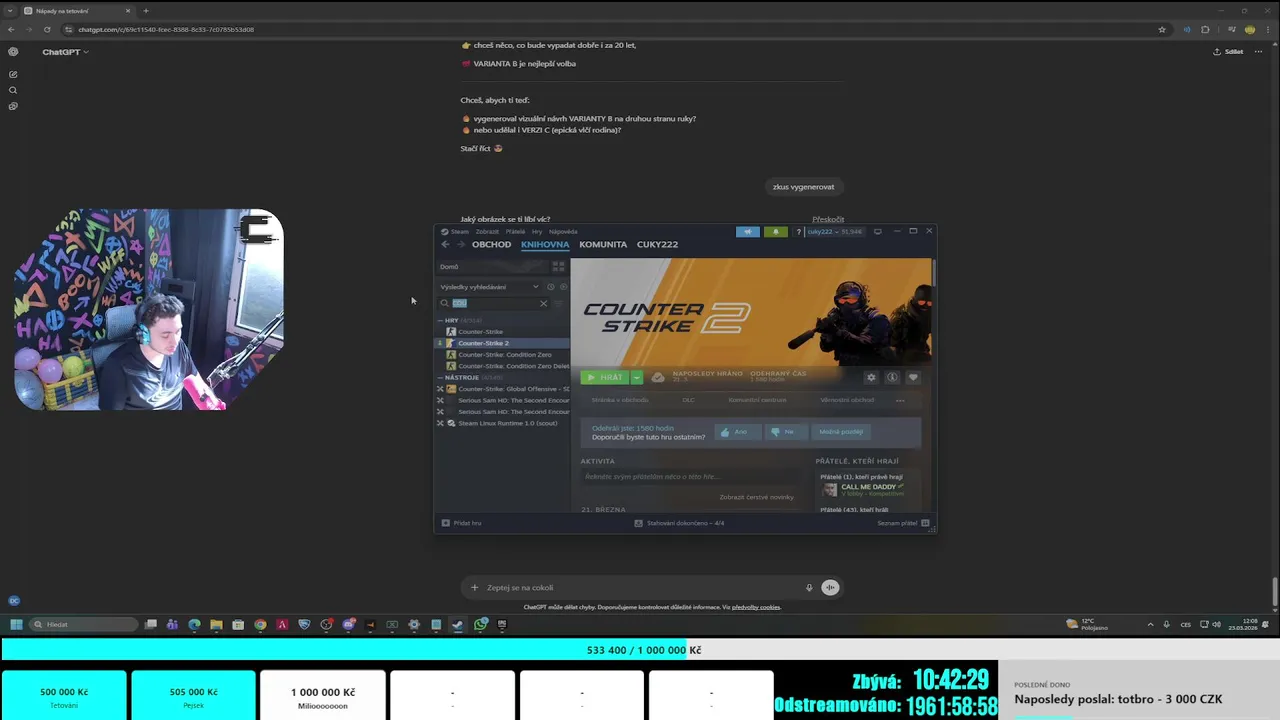Click Ne thumbs down button

(785, 432)
